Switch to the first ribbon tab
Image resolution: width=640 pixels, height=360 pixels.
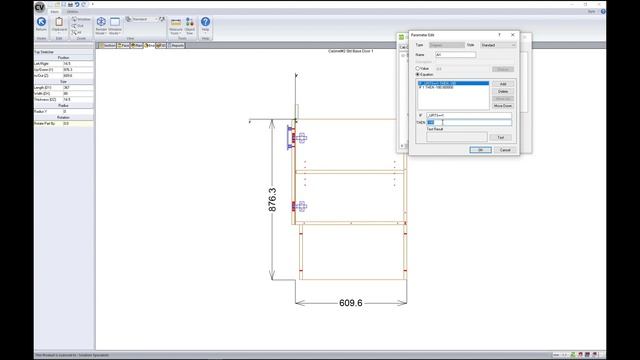[x=54, y=12]
